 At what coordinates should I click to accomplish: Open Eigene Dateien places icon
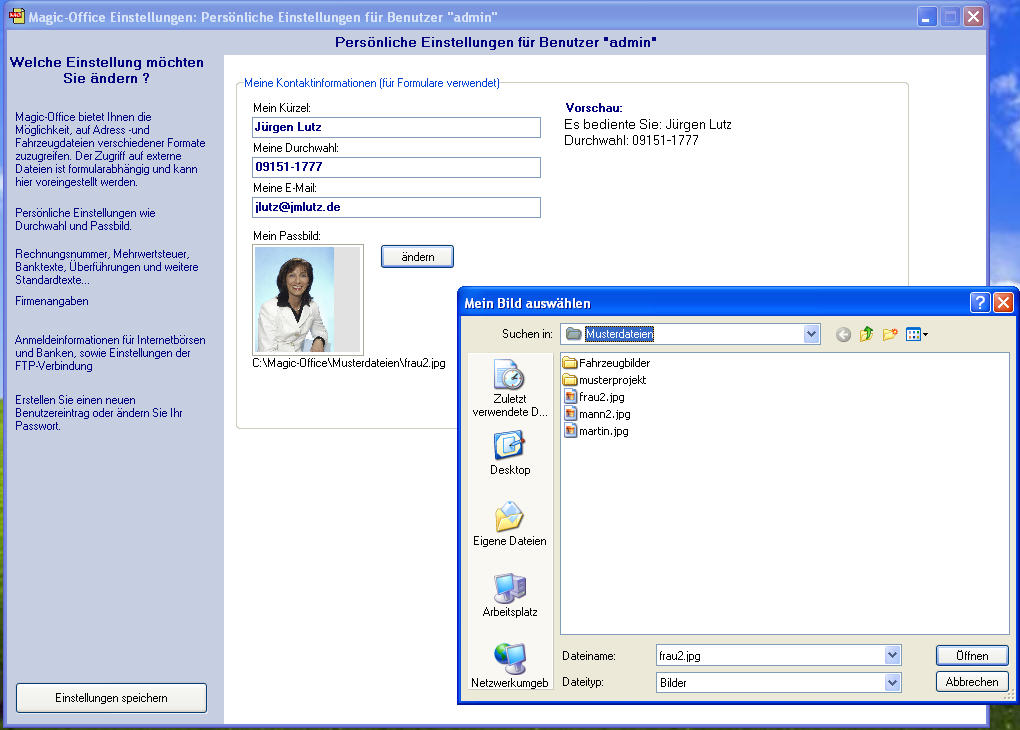(510, 524)
